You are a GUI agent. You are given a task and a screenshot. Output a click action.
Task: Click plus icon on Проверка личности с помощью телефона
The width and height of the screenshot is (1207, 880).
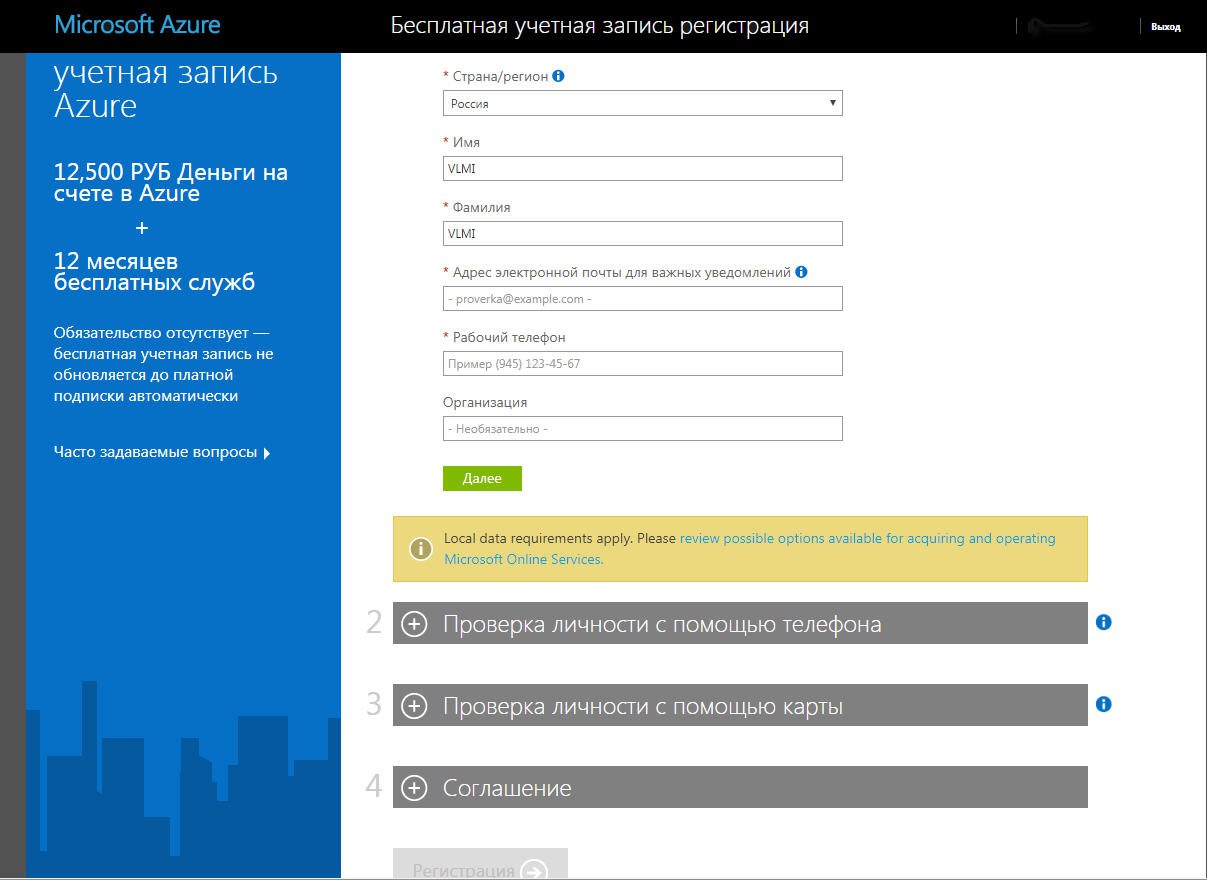coord(414,624)
